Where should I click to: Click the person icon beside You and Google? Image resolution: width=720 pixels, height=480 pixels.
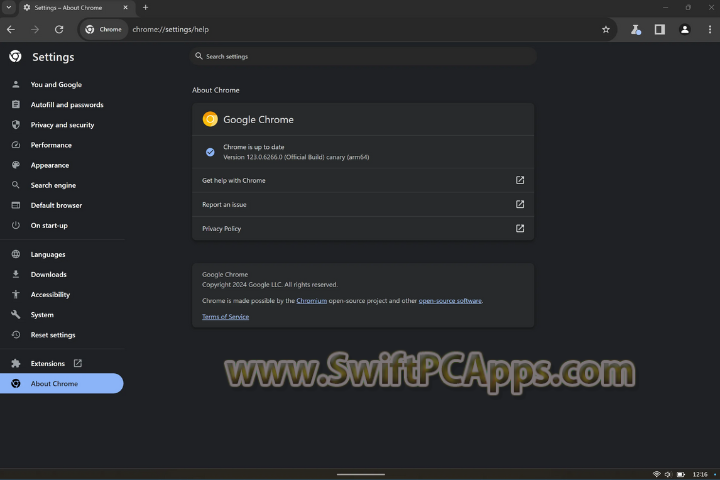pyautogui.click(x=16, y=85)
